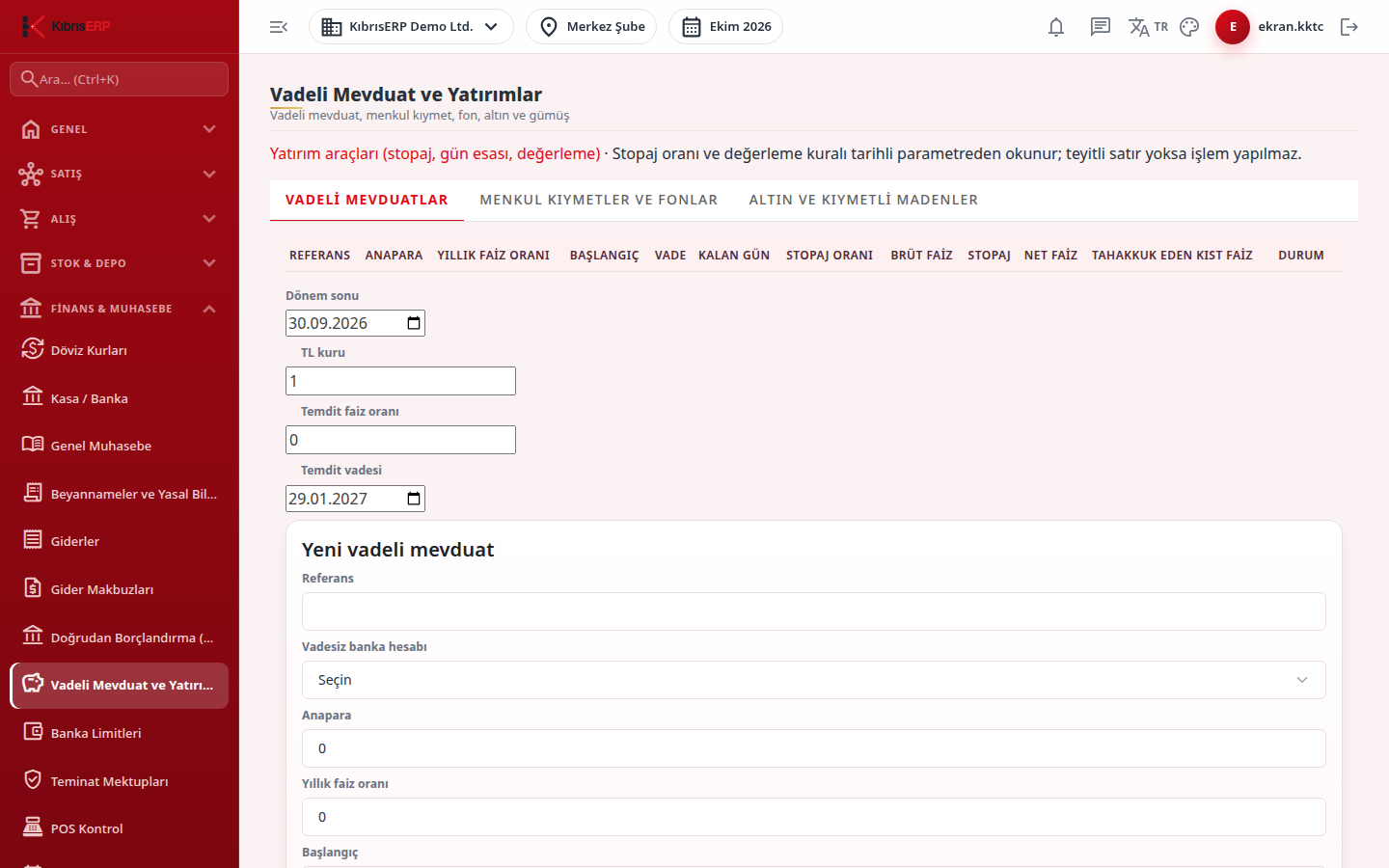Open the messages chat icon
Image resolution: width=1389 pixels, height=868 pixels.
pyautogui.click(x=1101, y=27)
